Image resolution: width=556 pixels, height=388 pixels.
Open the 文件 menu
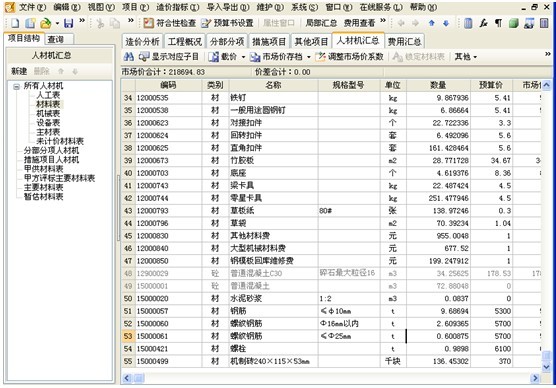coord(32,7)
